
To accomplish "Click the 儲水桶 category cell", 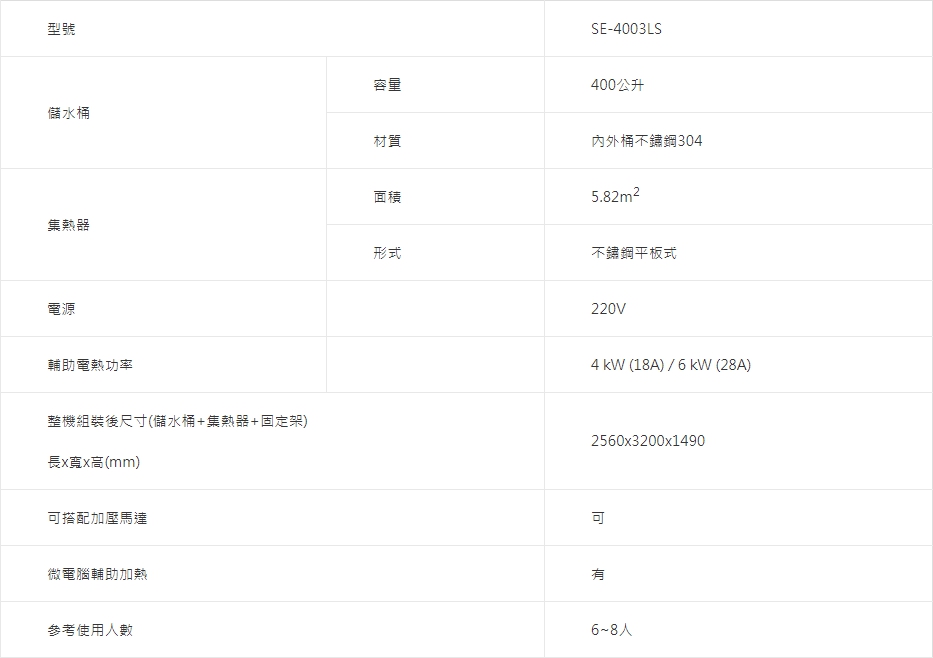I will (69, 113).
